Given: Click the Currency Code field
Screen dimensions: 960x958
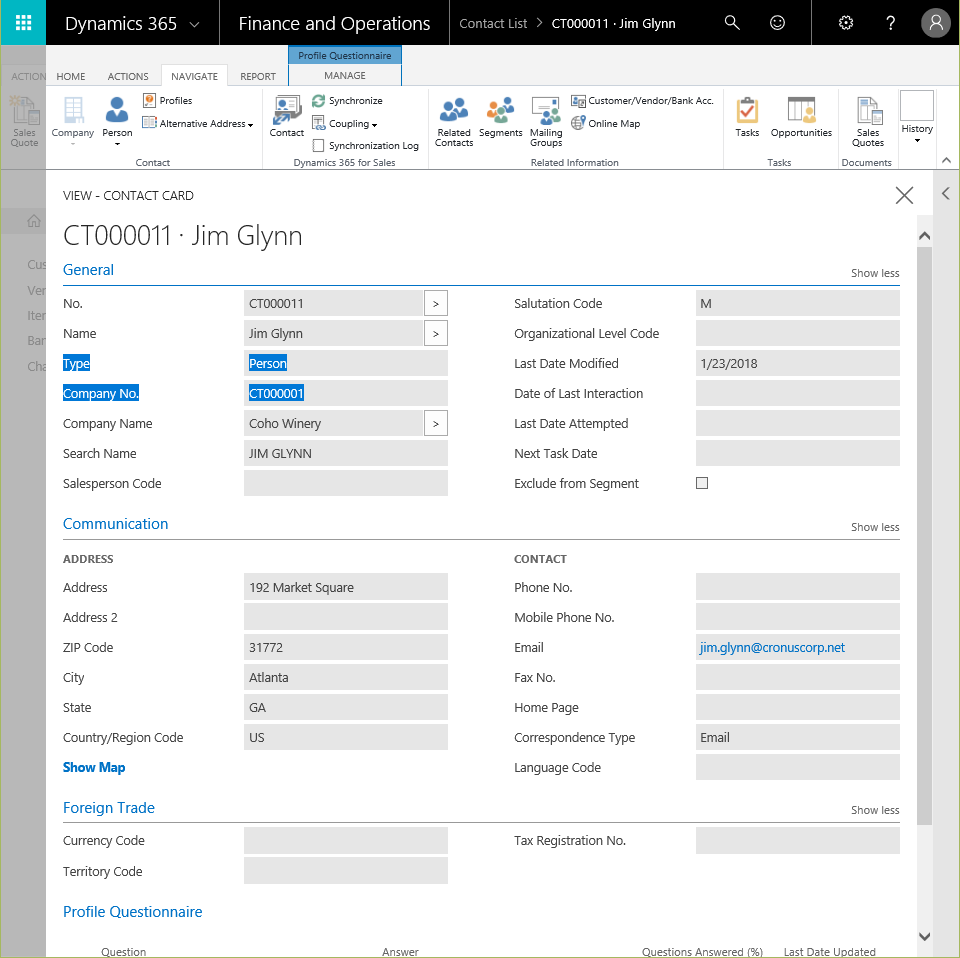Looking at the screenshot, I should (x=345, y=840).
